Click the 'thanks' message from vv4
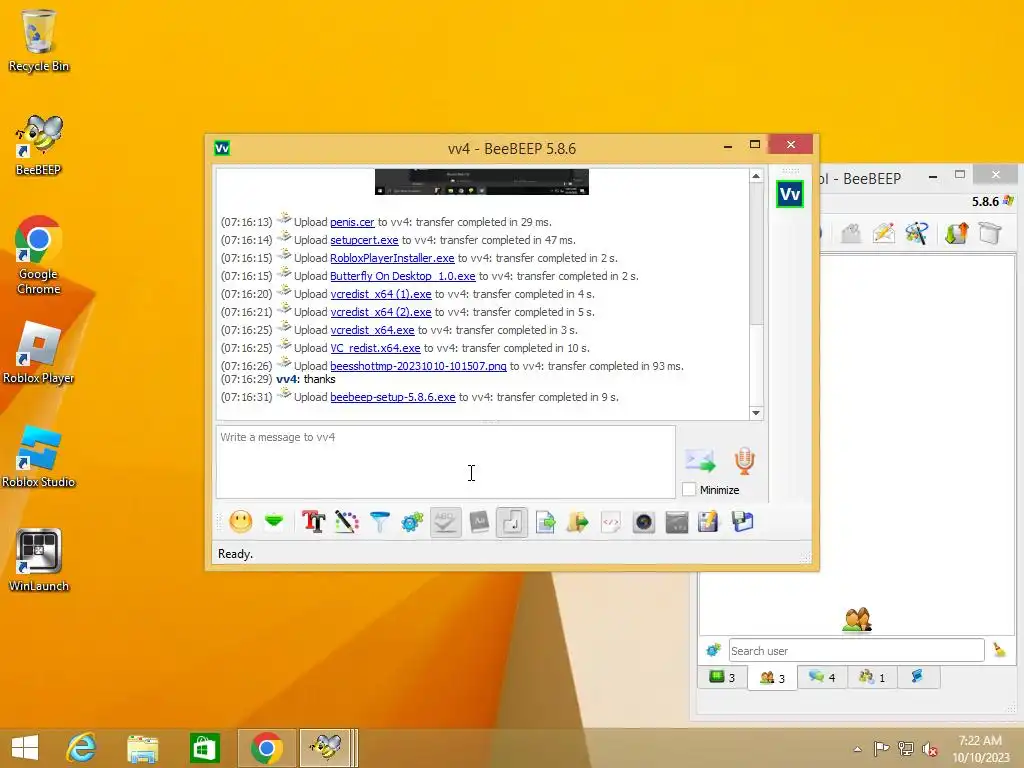Viewport: 1024px width, 768px height. tap(319, 379)
